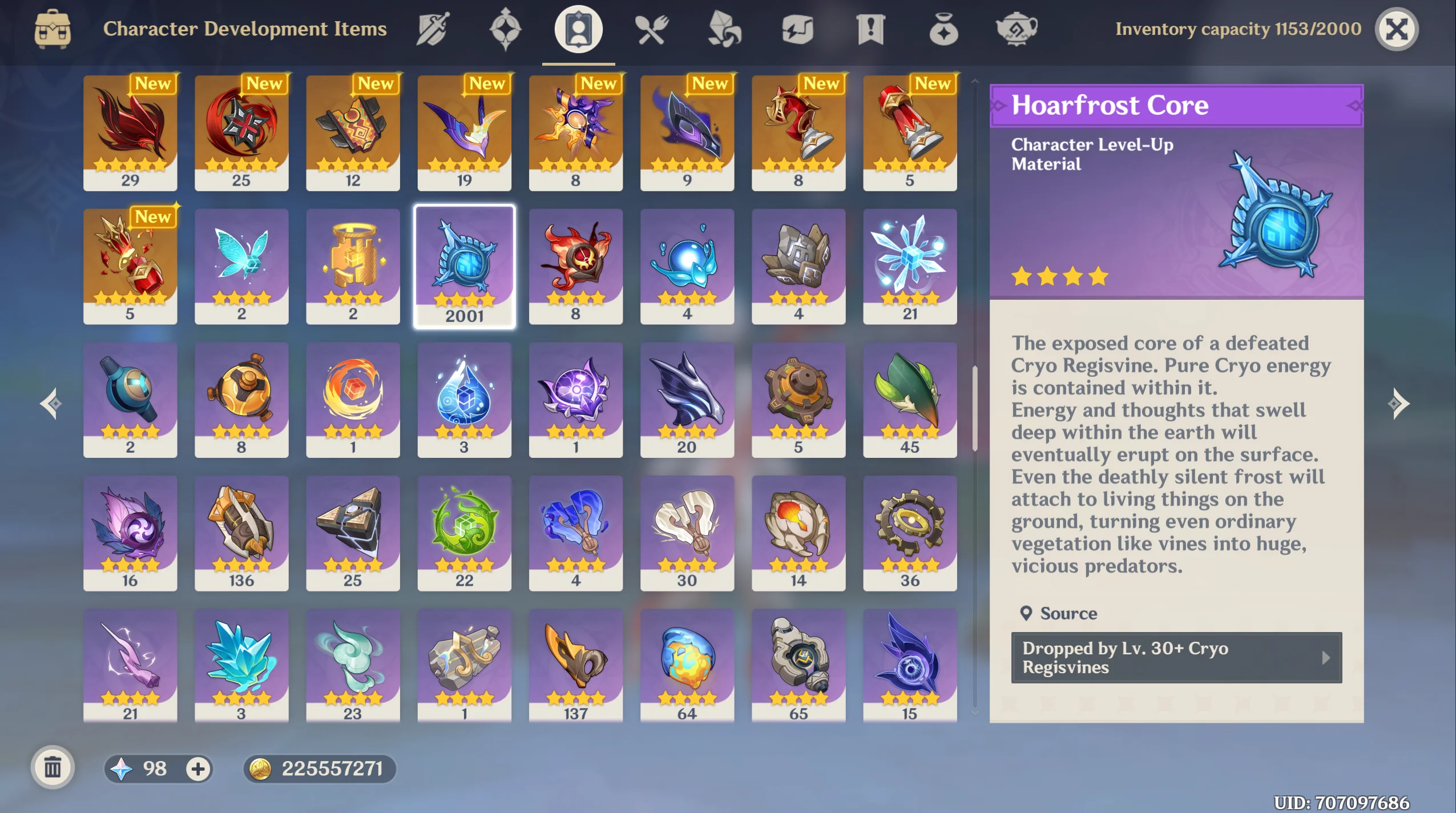Go to previous item with left arrow
The width and height of the screenshot is (1456, 813).
point(51,404)
